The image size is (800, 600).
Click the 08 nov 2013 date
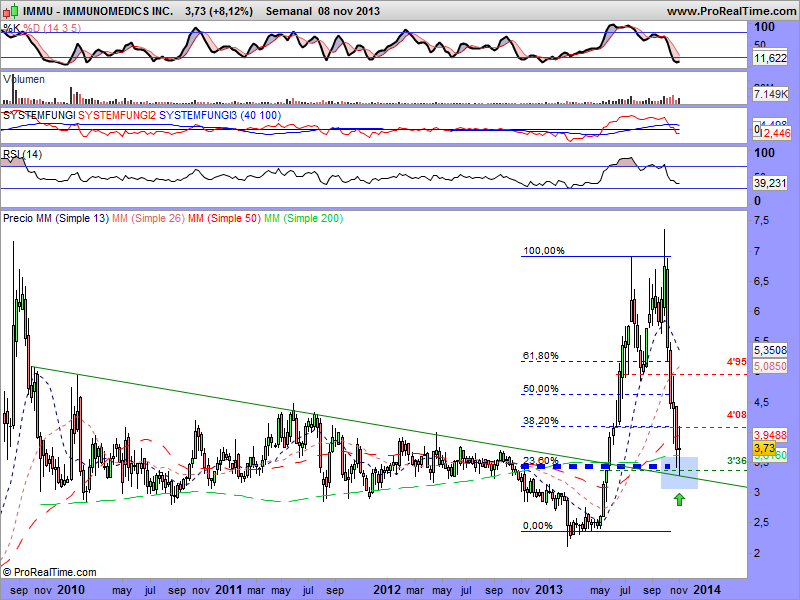[349, 11]
